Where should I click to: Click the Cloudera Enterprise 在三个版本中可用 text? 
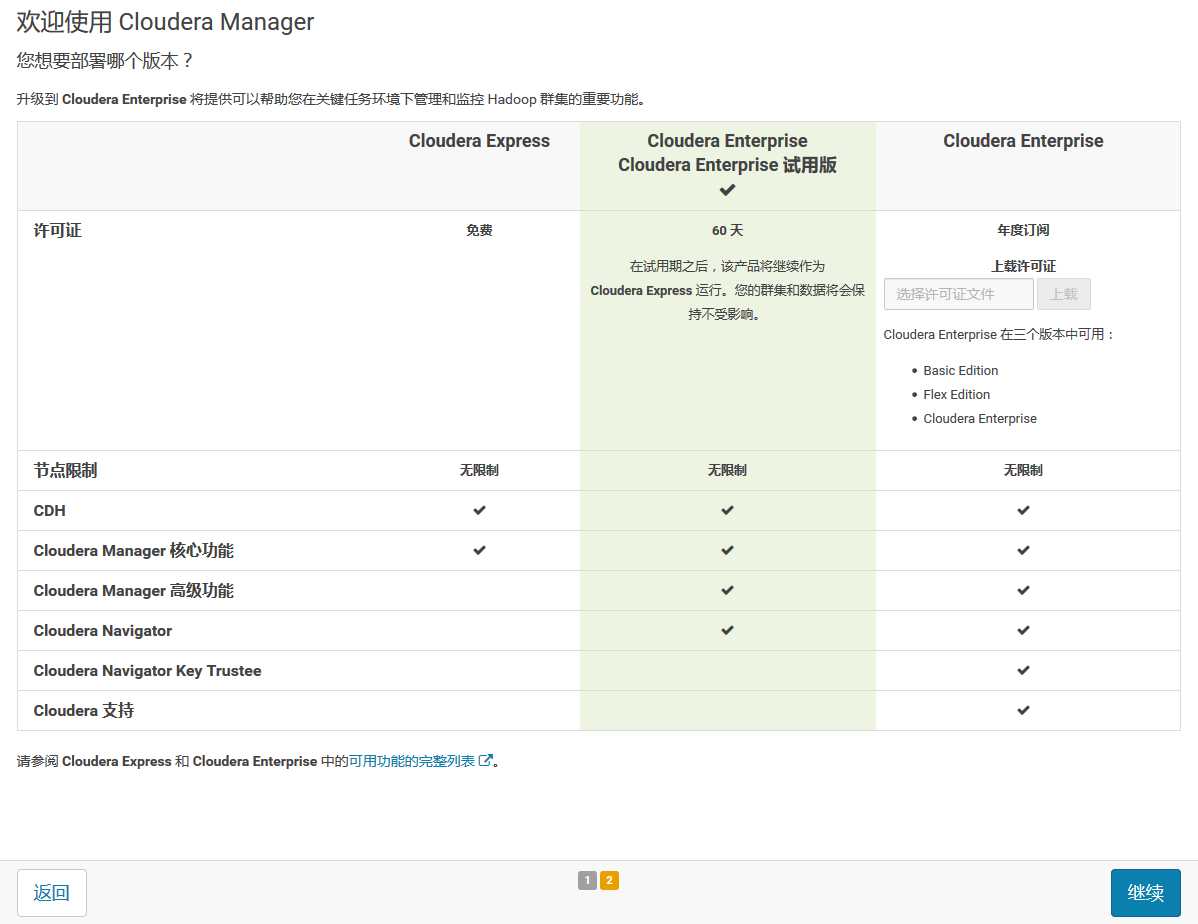[999, 335]
